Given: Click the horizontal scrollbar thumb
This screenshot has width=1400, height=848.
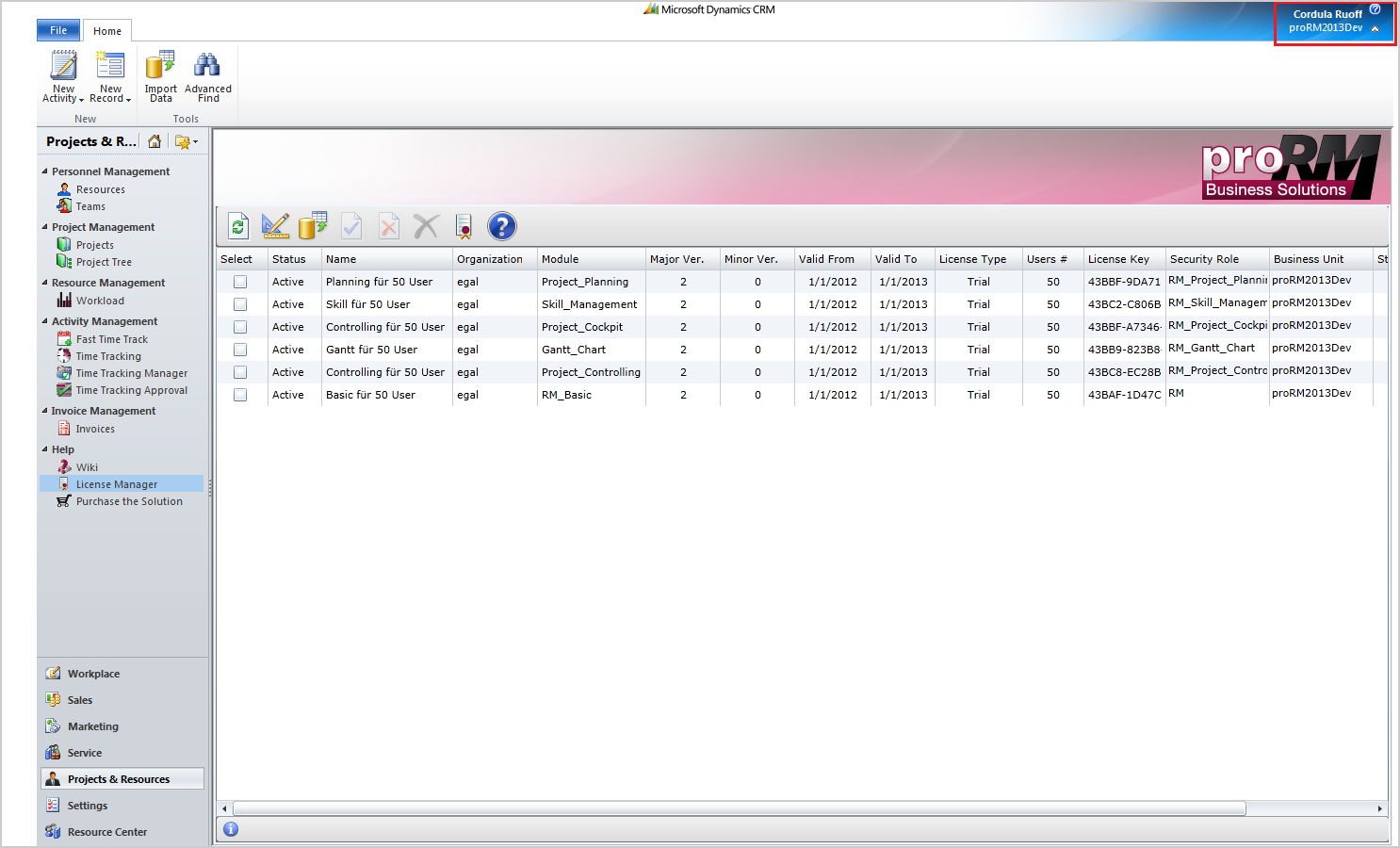Looking at the screenshot, I should [740, 808].
